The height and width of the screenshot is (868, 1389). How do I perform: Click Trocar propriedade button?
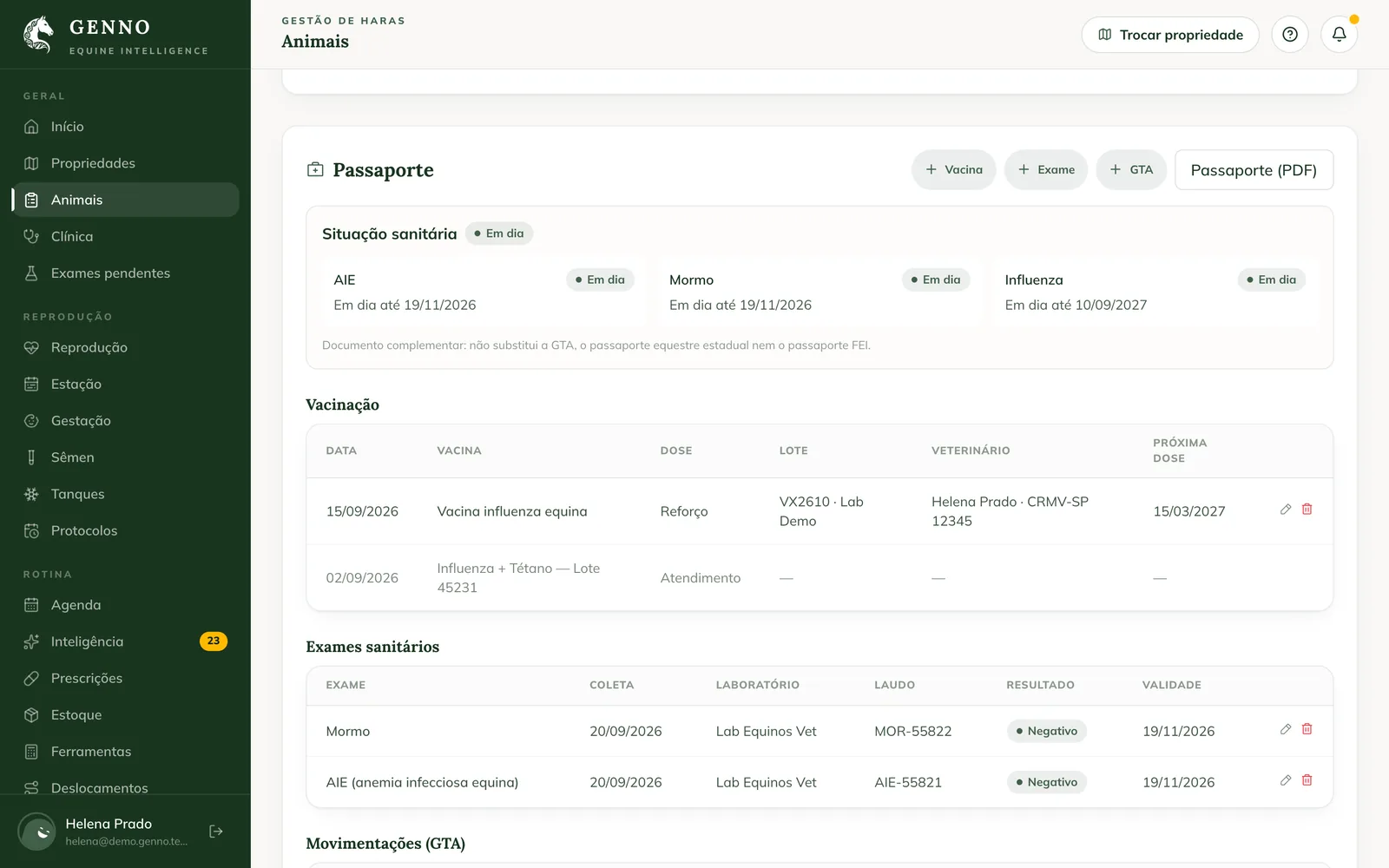[1170, 35]
